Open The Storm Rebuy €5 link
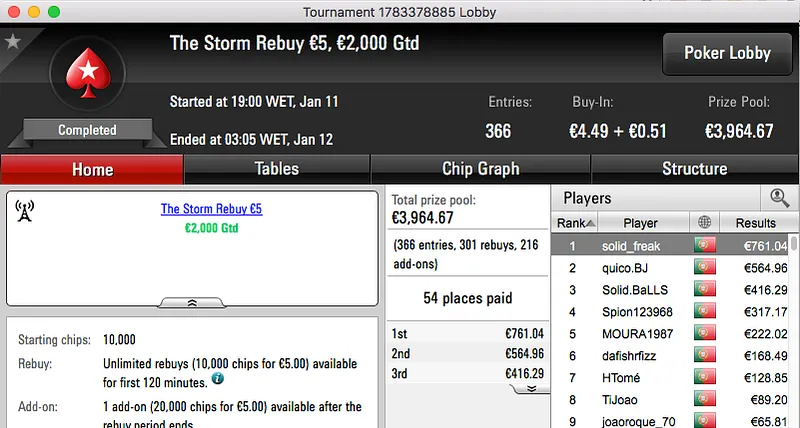This screenshot has width=800, height=428. tap(211, 209)
